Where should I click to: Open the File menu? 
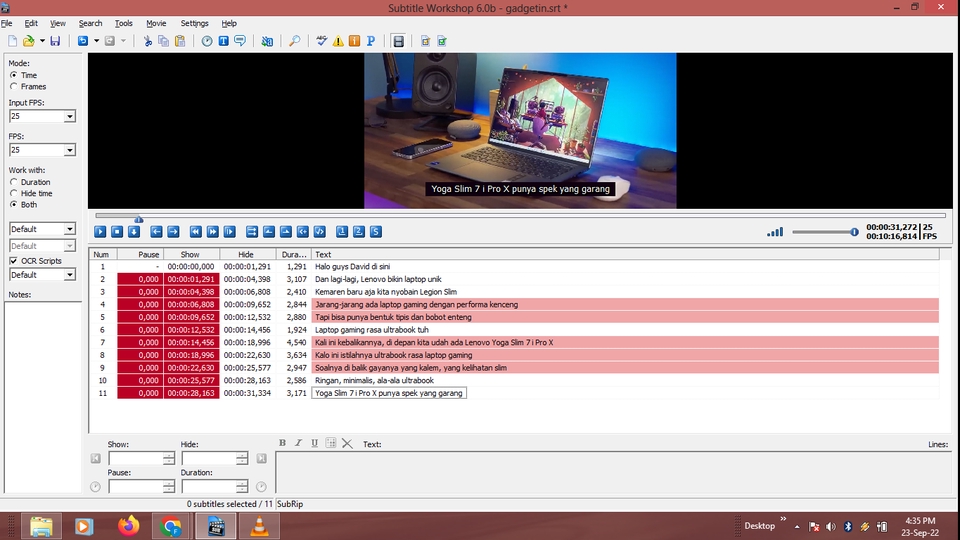click(7, 23)
